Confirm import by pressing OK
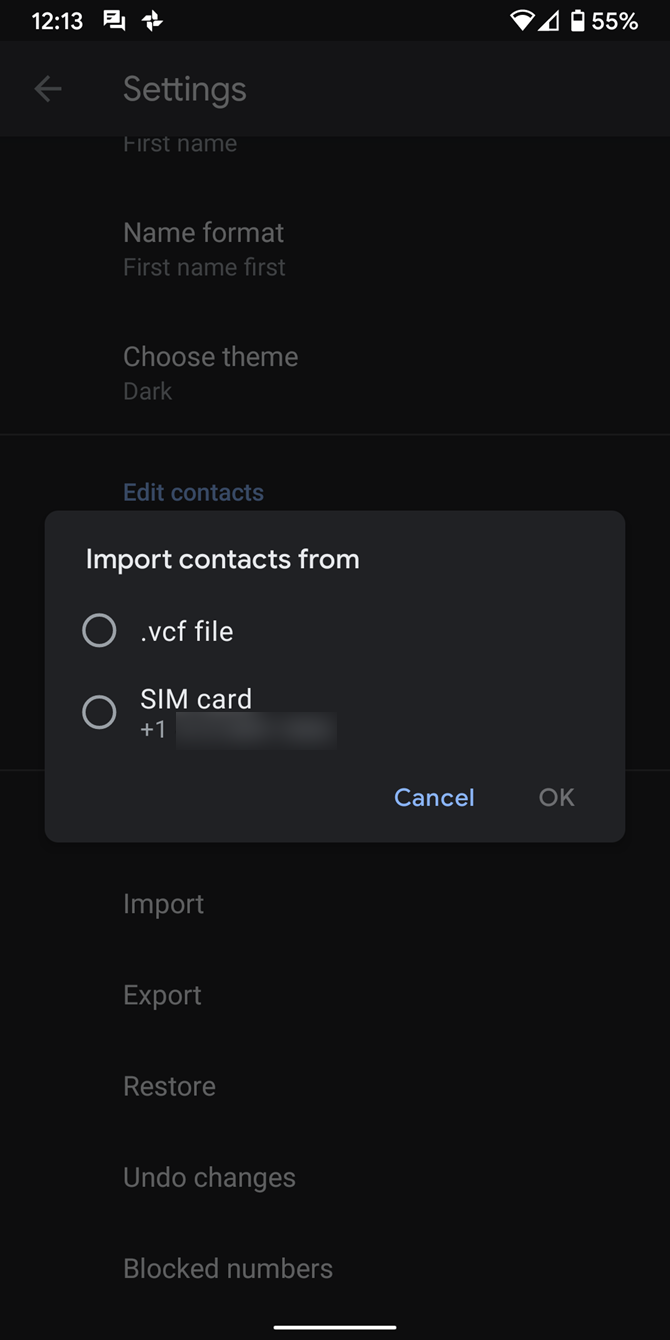Image resolution: width=670 pixels, height=1340 pixels. coord(556,797)
